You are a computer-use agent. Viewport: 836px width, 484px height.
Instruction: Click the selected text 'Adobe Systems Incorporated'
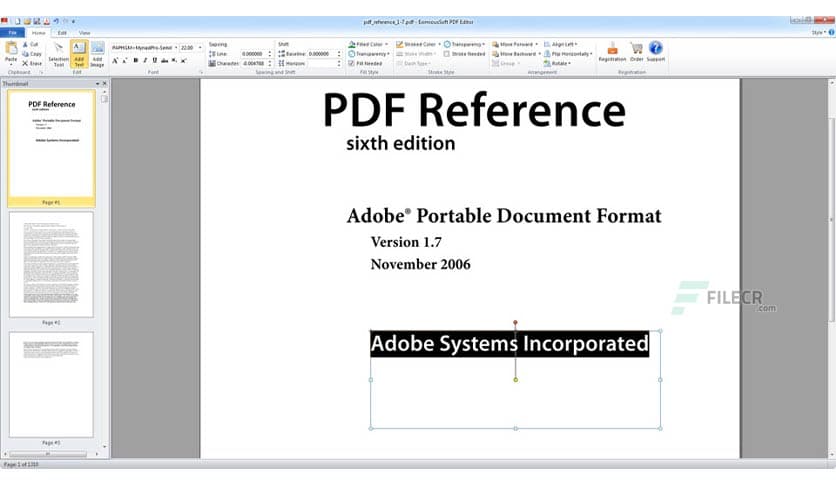pos(510,344)
